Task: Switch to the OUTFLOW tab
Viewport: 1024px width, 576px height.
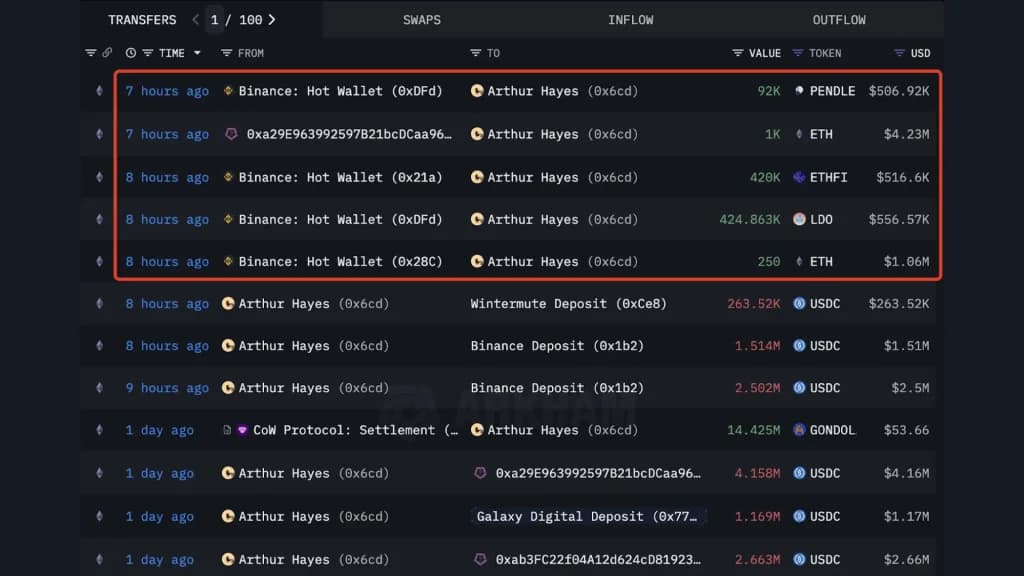Action: 839,20
